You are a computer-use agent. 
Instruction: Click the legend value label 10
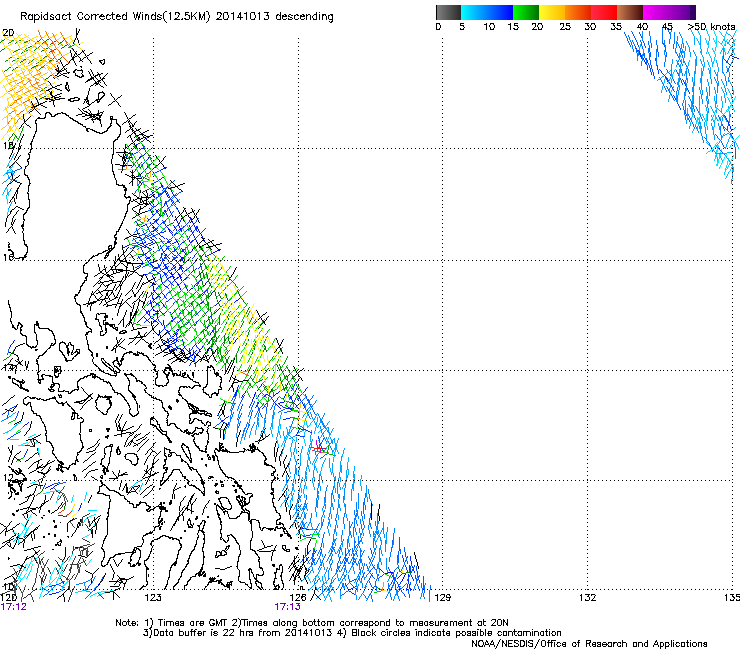(489, 27)
